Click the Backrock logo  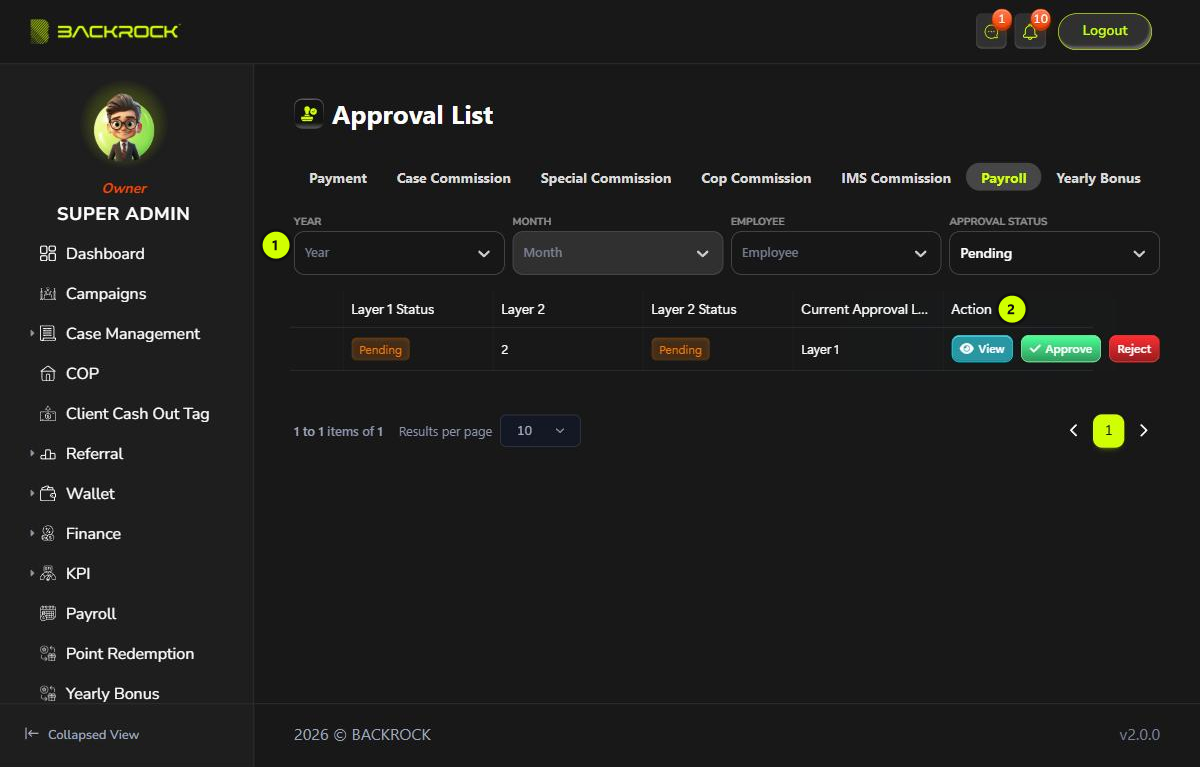pyautogui.click(x=105, y=31)
